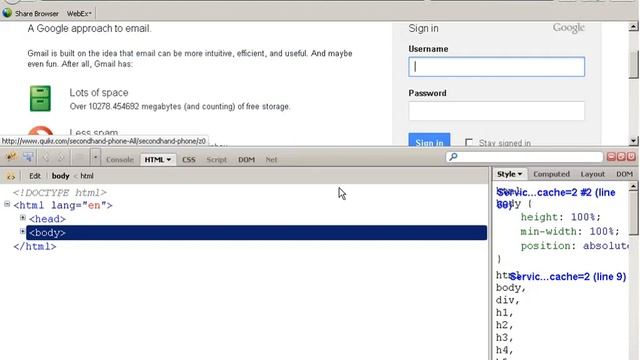Switch to the Console tab

pyautogui.click(x=120, y=160)
